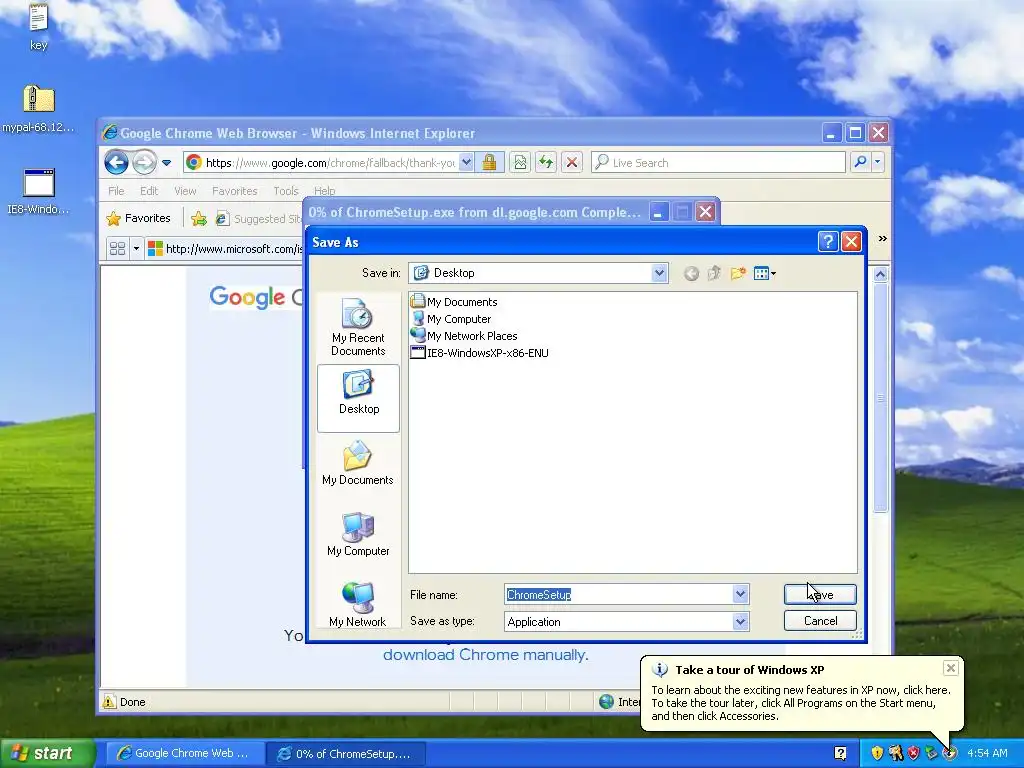Open the File name dropdown arrow

pyautogui.click(x=740, y=594)
